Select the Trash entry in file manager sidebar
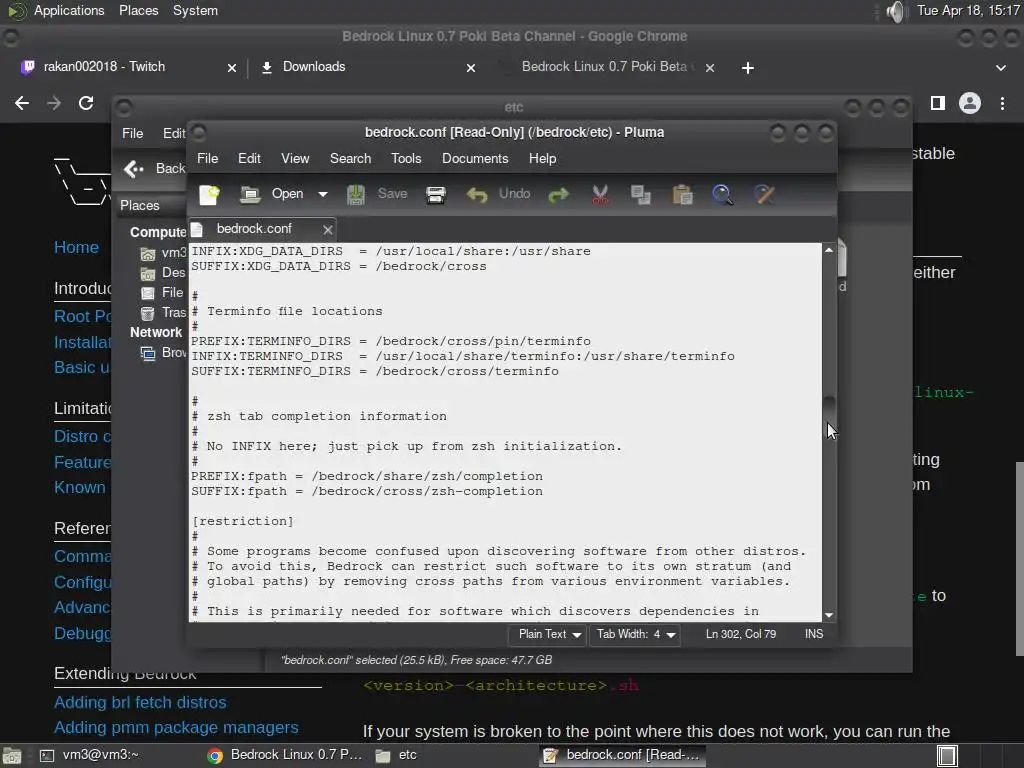The width and height of the screenshot is (1024, 768). point(163,313)
